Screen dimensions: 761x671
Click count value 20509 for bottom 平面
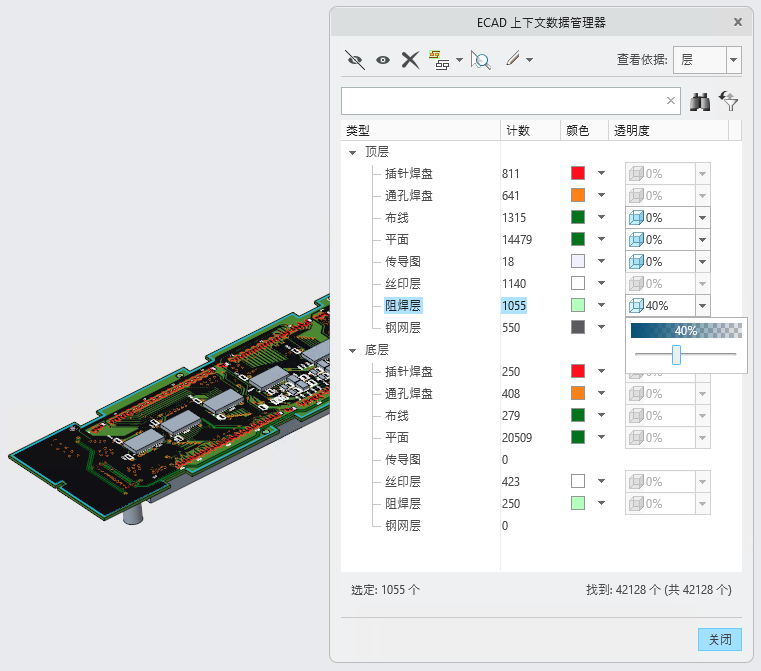click(517, 438)
